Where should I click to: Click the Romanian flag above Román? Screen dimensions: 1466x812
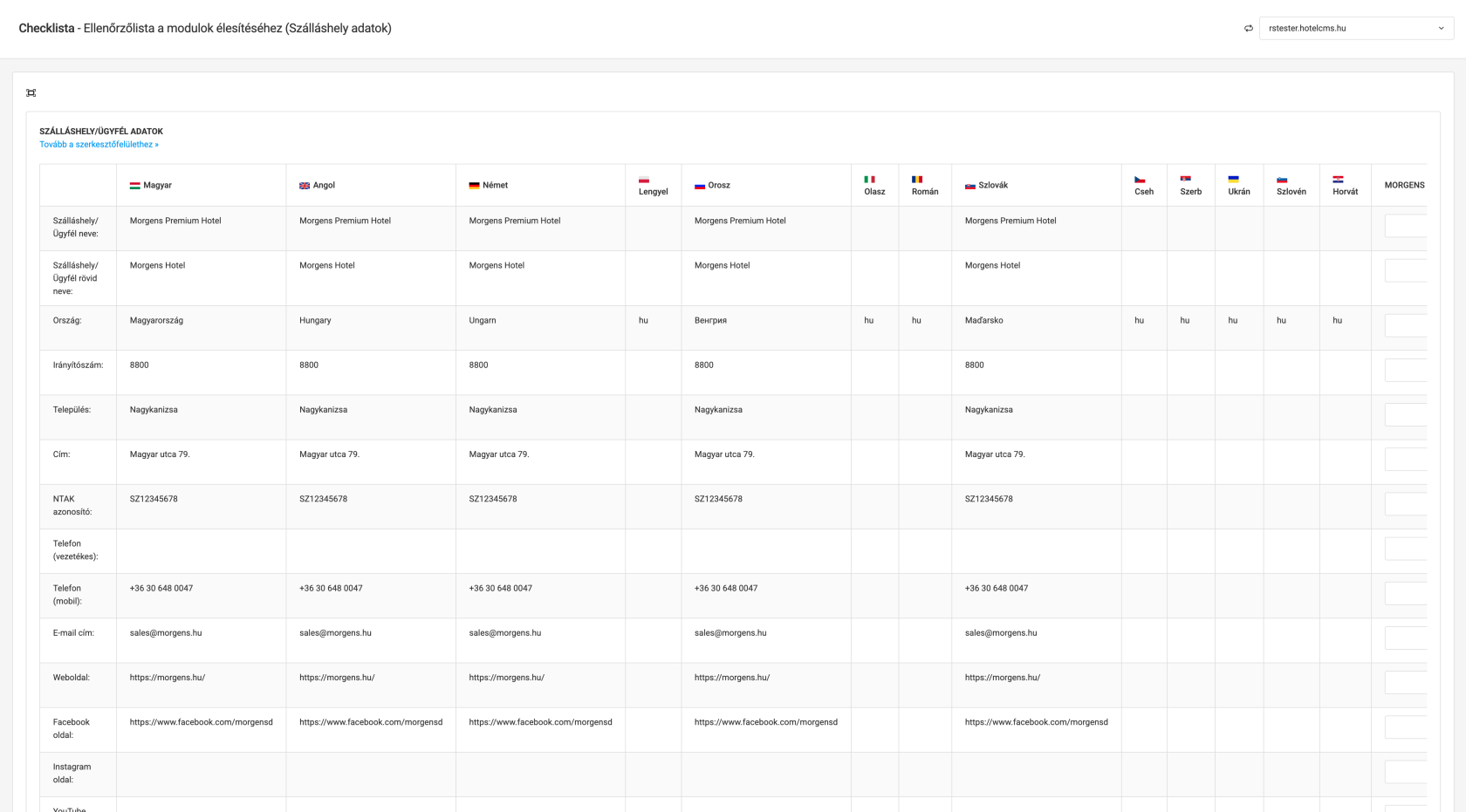click(917, 180)
